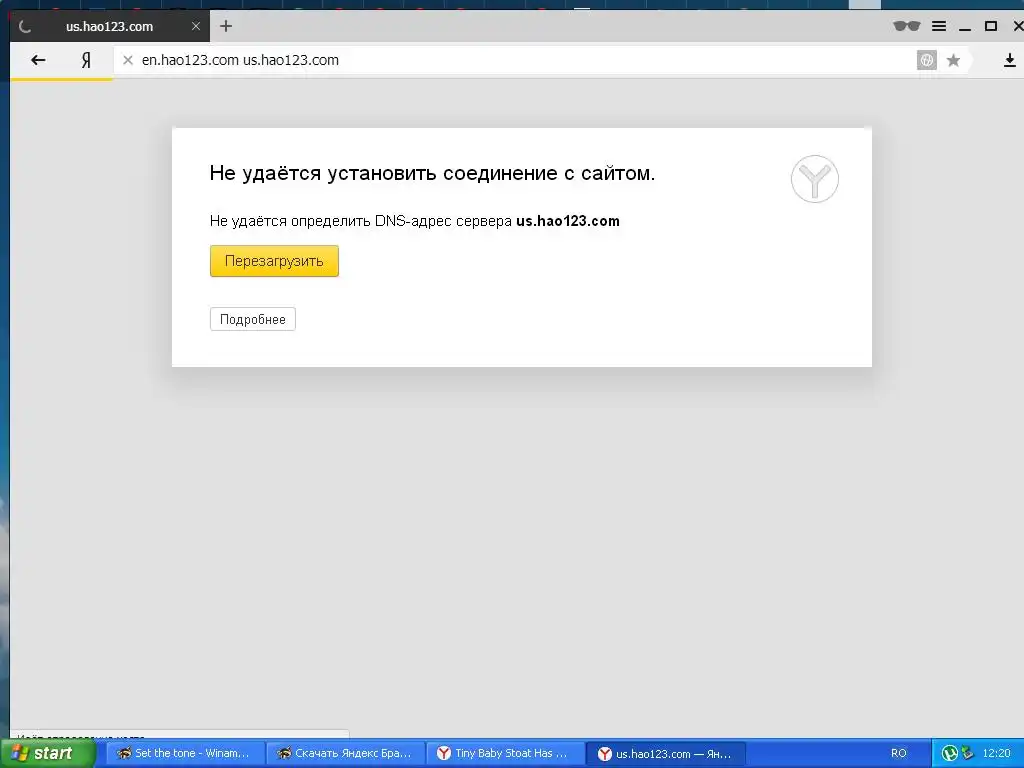The width and height of the screenshot is (1024, 768).
Task: Click the globe protect icon in address bar
Action: [x=926, y=60]
